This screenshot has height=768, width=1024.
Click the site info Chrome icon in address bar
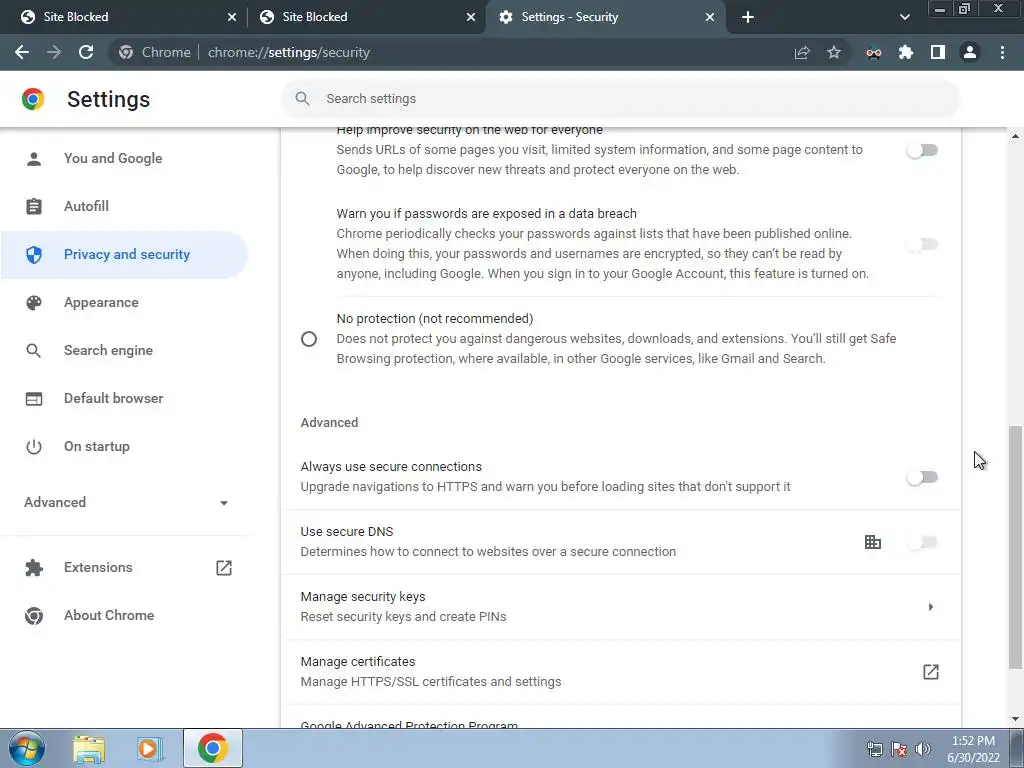(x=126, y=52)
